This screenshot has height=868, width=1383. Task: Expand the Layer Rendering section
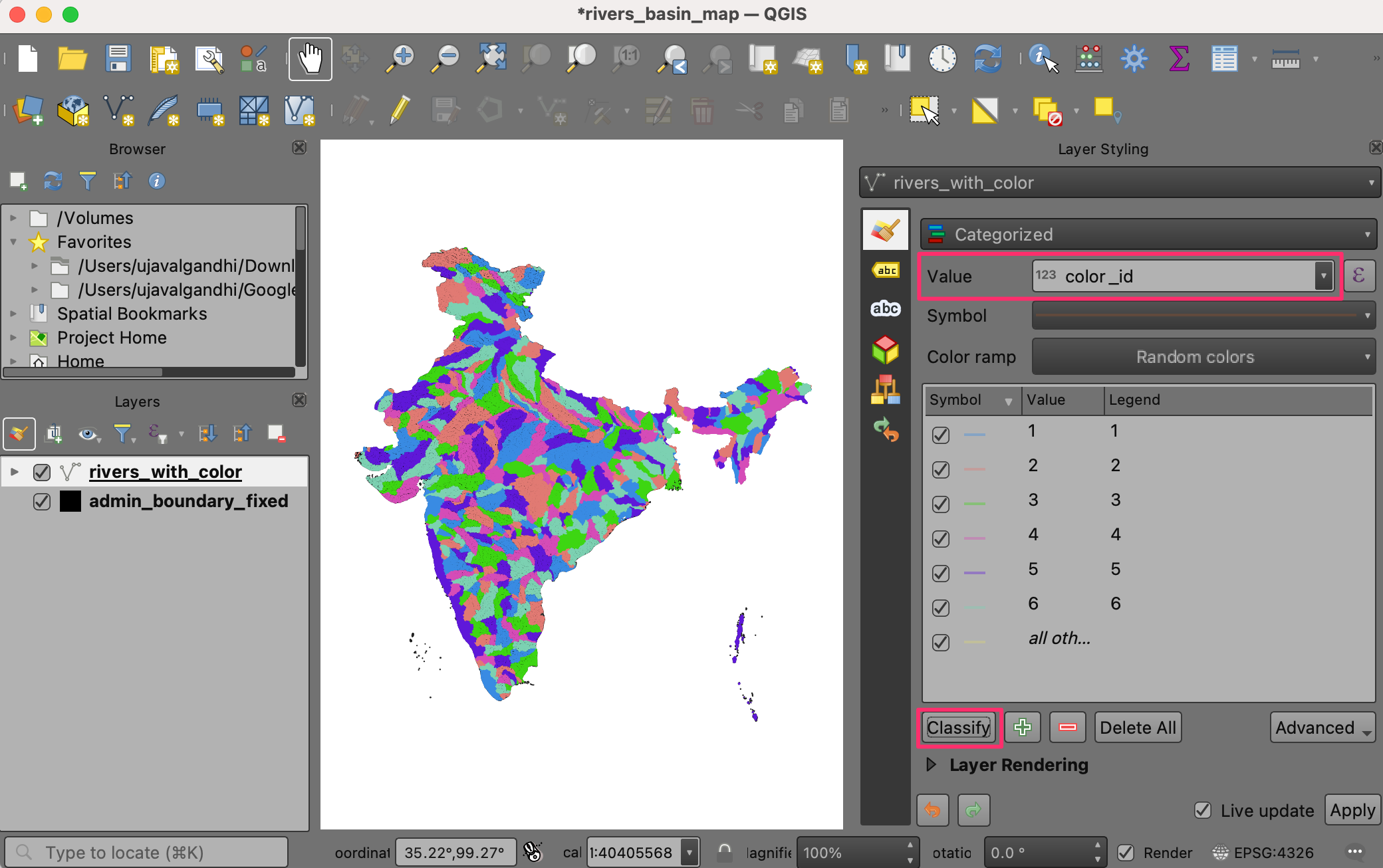(932, 764)
